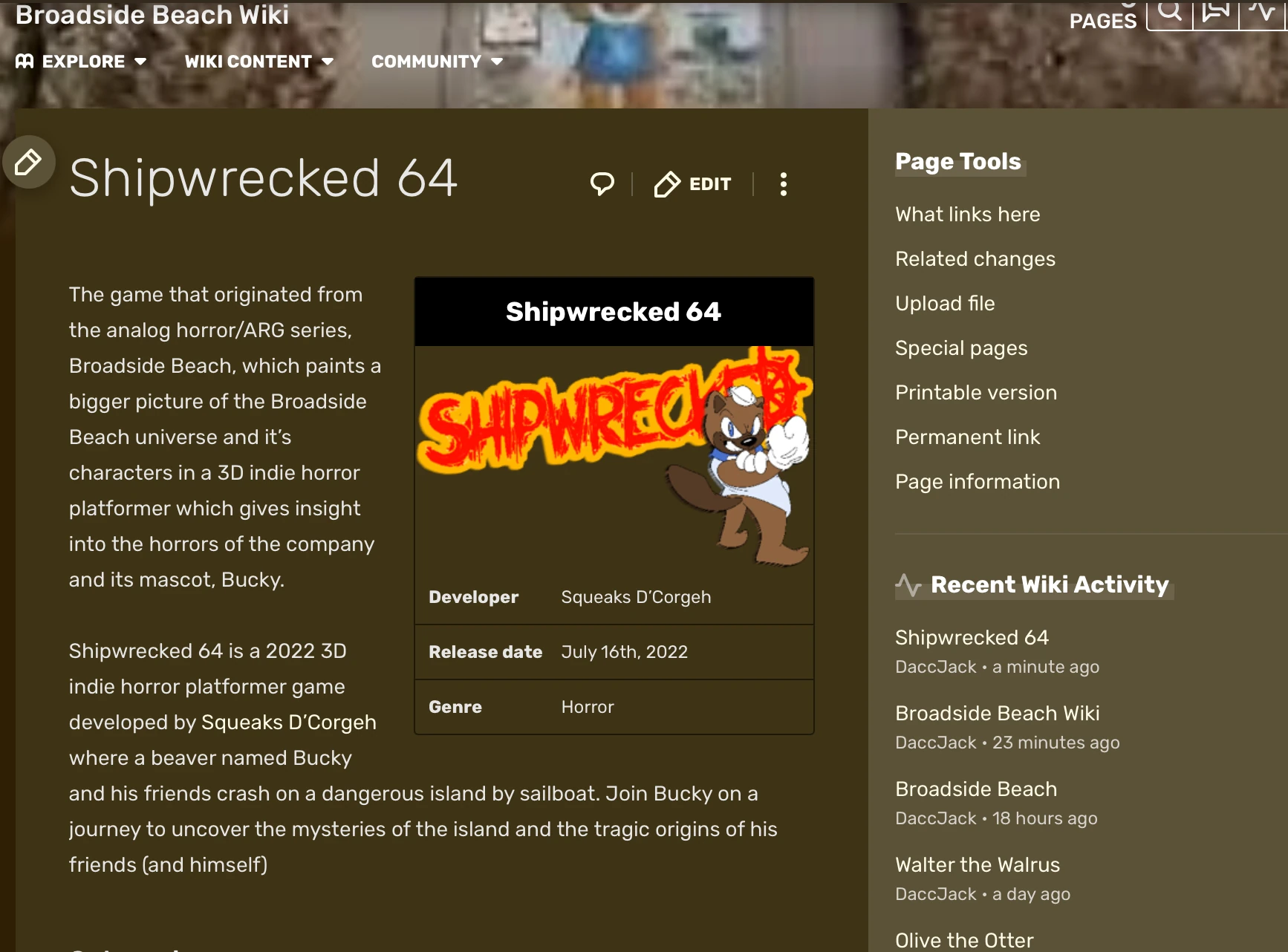The width and height of the screenshot is (1288, 952).
Task: Open the Walter the Walrus activity link
Action: pyautogui.click(x=978, y=865)
